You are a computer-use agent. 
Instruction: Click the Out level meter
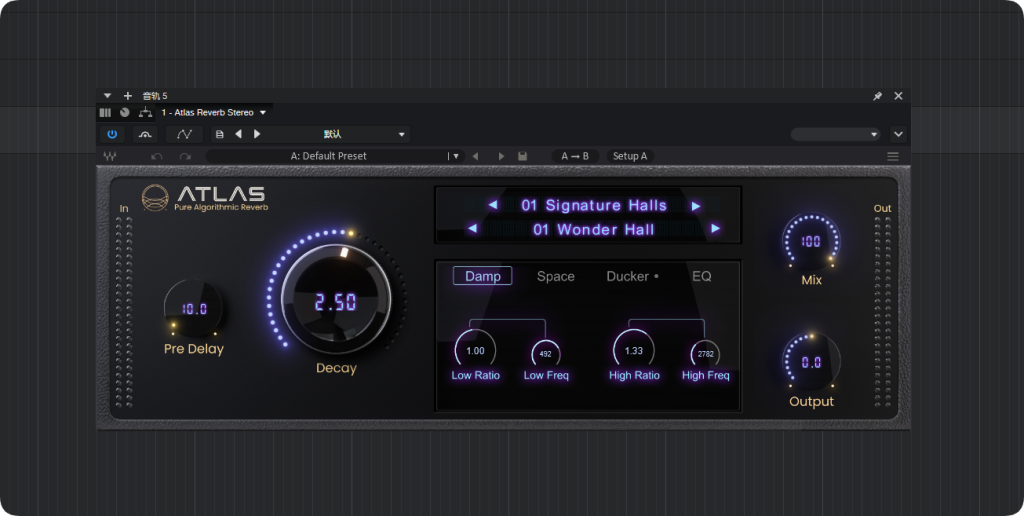[x=882, y=313]
